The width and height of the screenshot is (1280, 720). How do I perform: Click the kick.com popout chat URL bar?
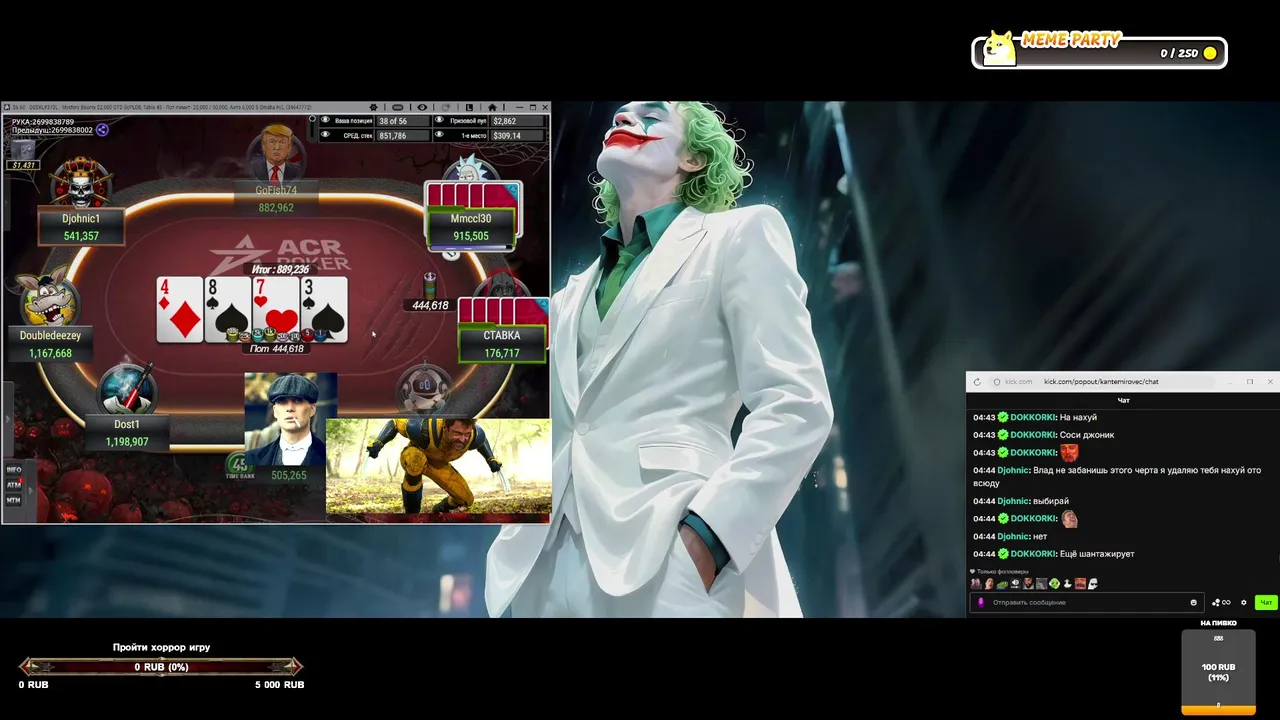pos(1100,381)
